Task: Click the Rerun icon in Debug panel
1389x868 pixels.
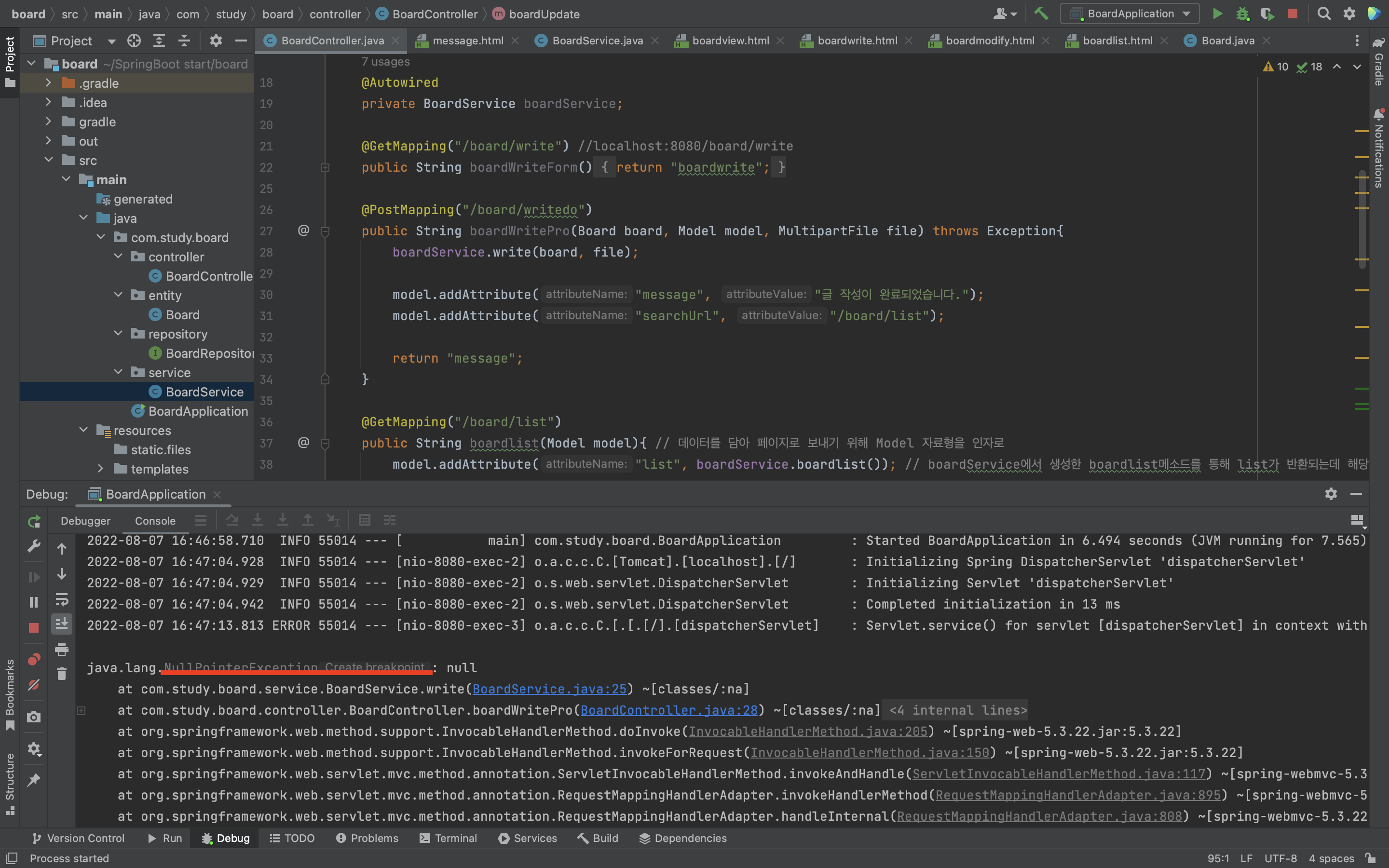Action: pyautogui.click(x=34, y=521)
